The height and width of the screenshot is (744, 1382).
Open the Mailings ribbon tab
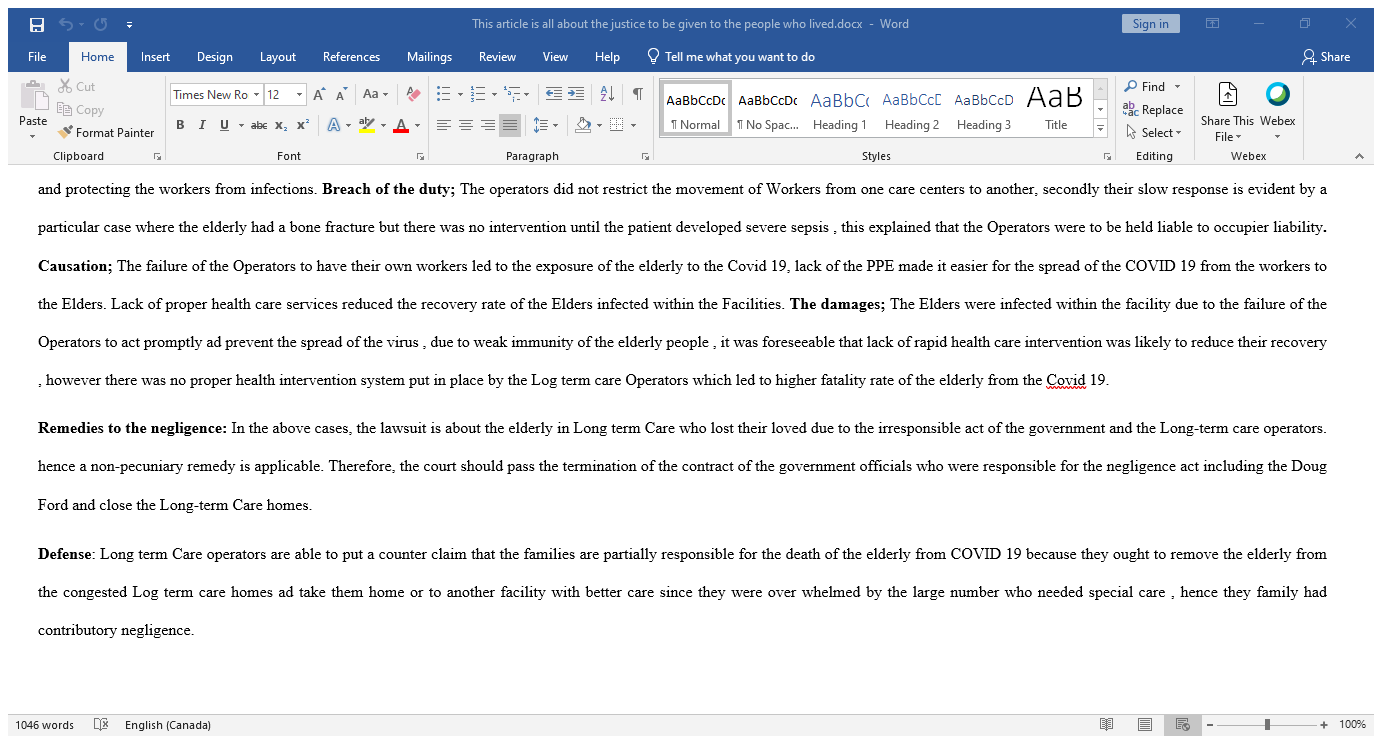pyautogui.click(x=429, y=57)
